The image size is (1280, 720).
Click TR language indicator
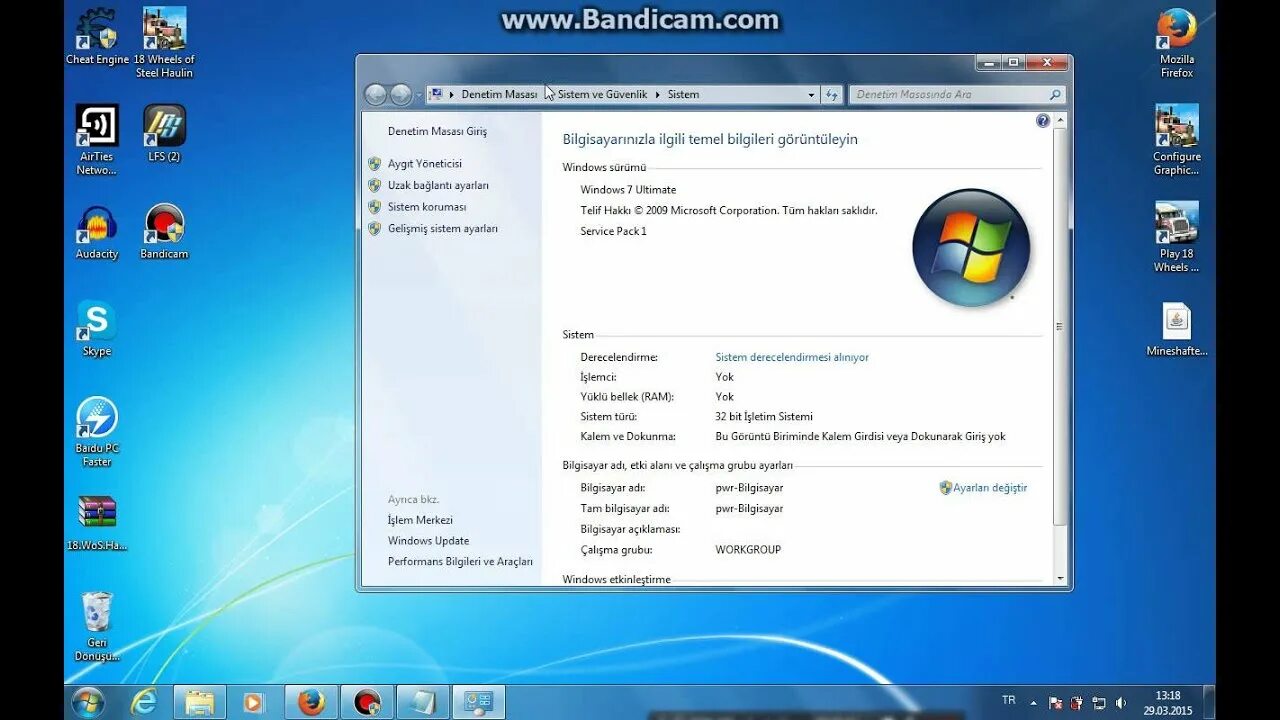click(x=1009, y=700)
